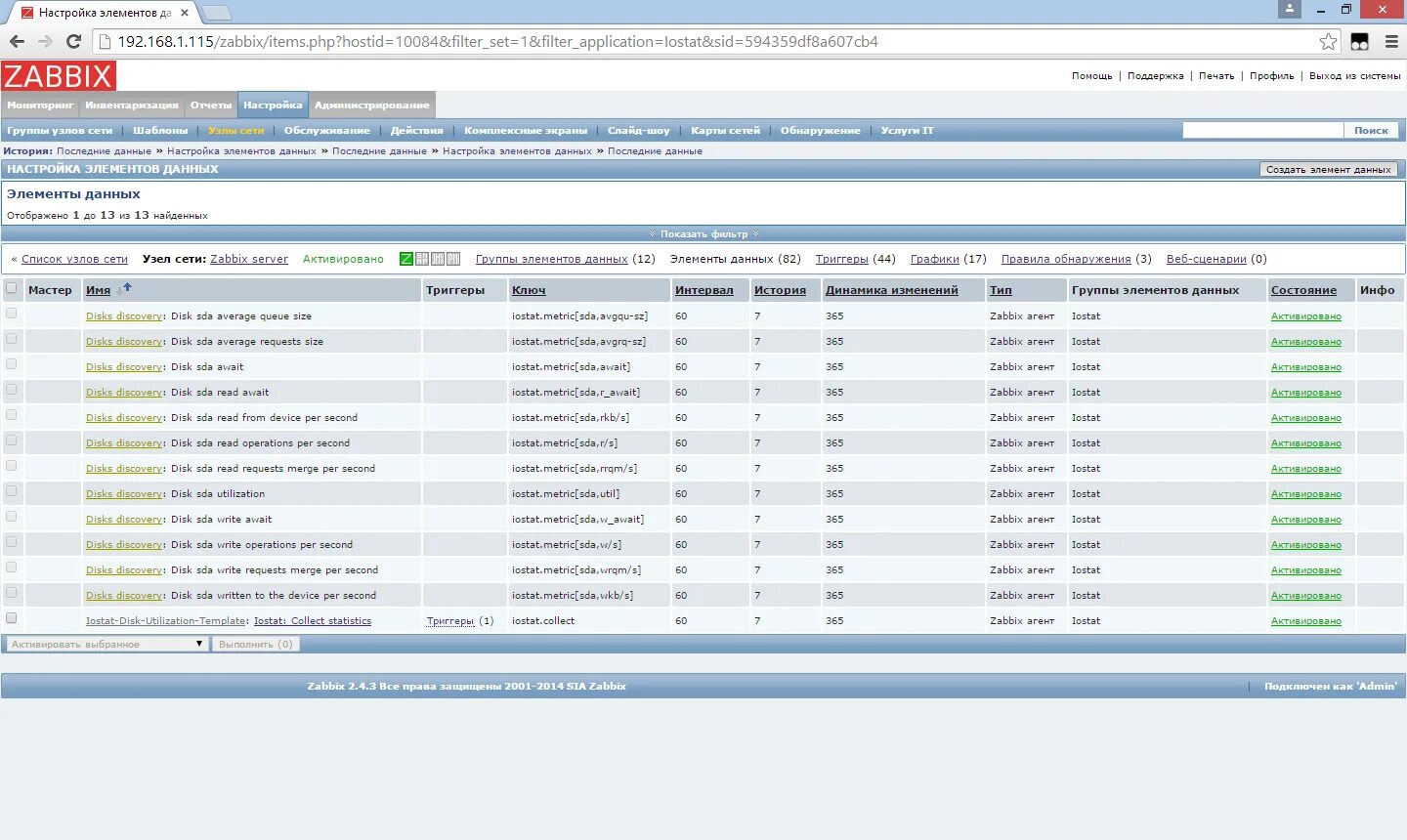Click Триггеры link in Collect statistics row
The width and height of the screenshot is (1407, 840).
pos(450,620)
